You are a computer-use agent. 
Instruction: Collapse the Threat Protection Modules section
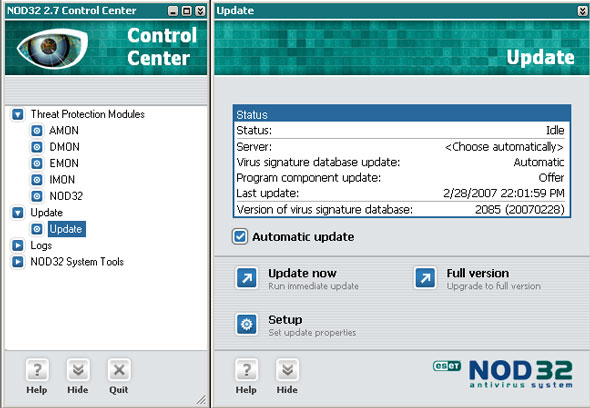tap(18, 114)
